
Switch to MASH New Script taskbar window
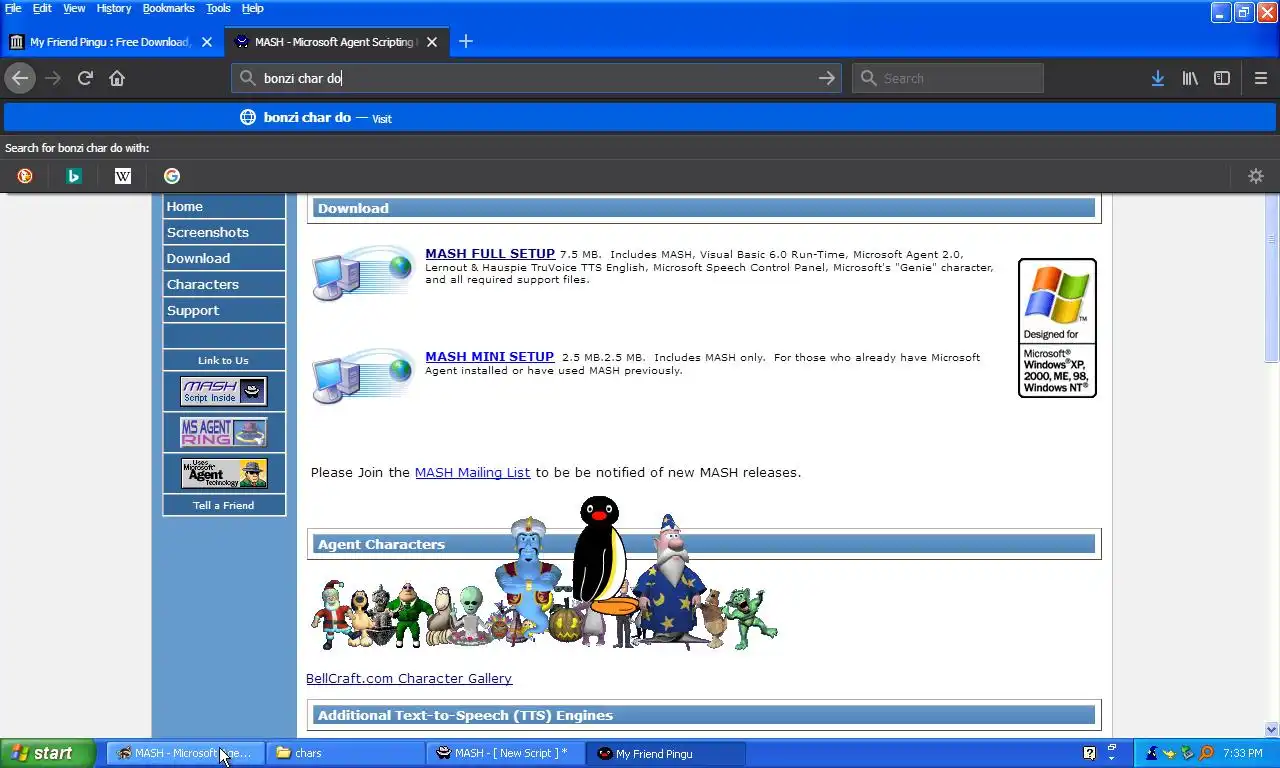coord(506,753)
